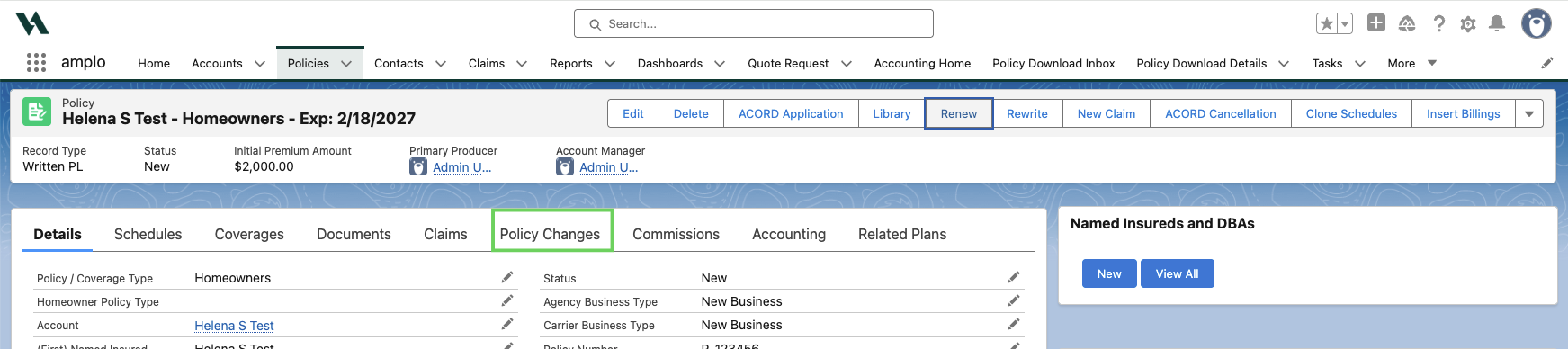Switch to the Commissions tab
1568x349 pixels.
click(x=676, y=234)
